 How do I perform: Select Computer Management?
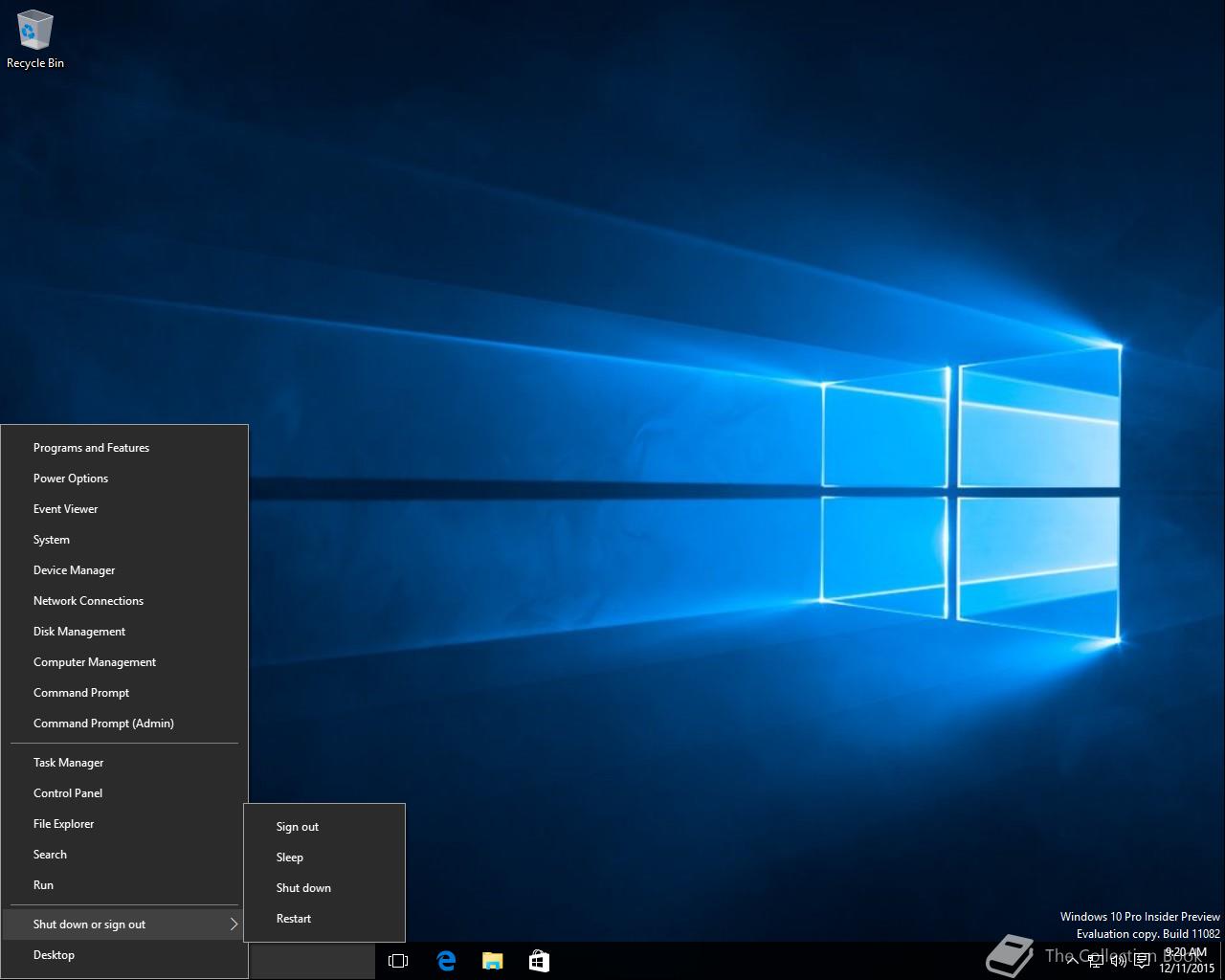pyautogui.click(x=124, y=662)
